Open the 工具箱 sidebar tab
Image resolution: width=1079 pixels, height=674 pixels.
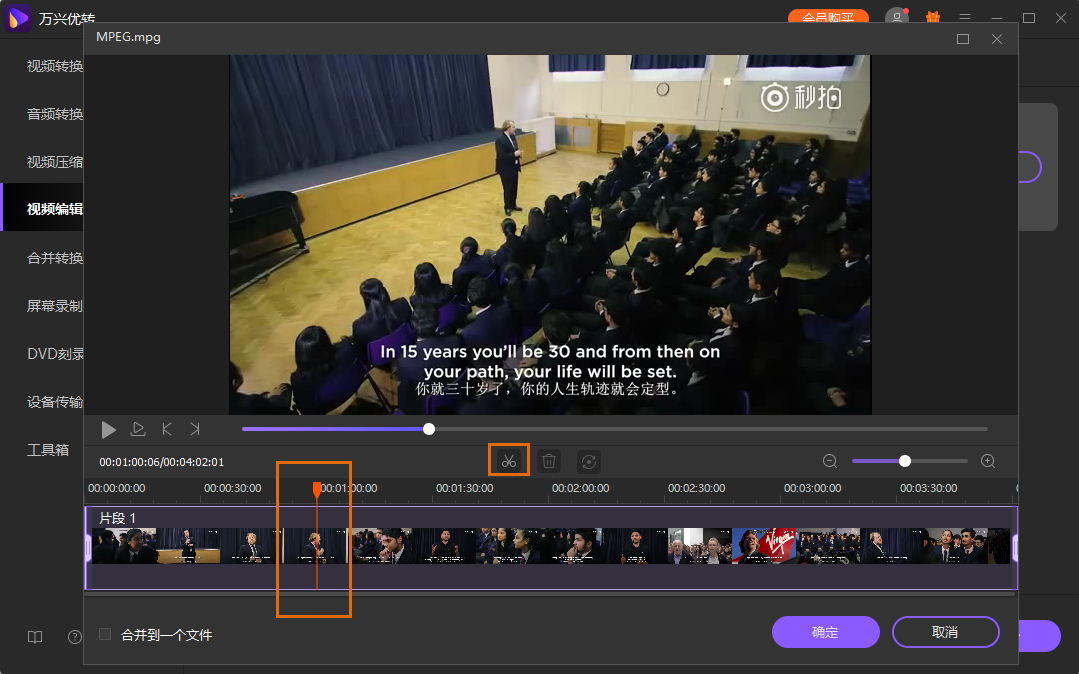tap(48, 450)
